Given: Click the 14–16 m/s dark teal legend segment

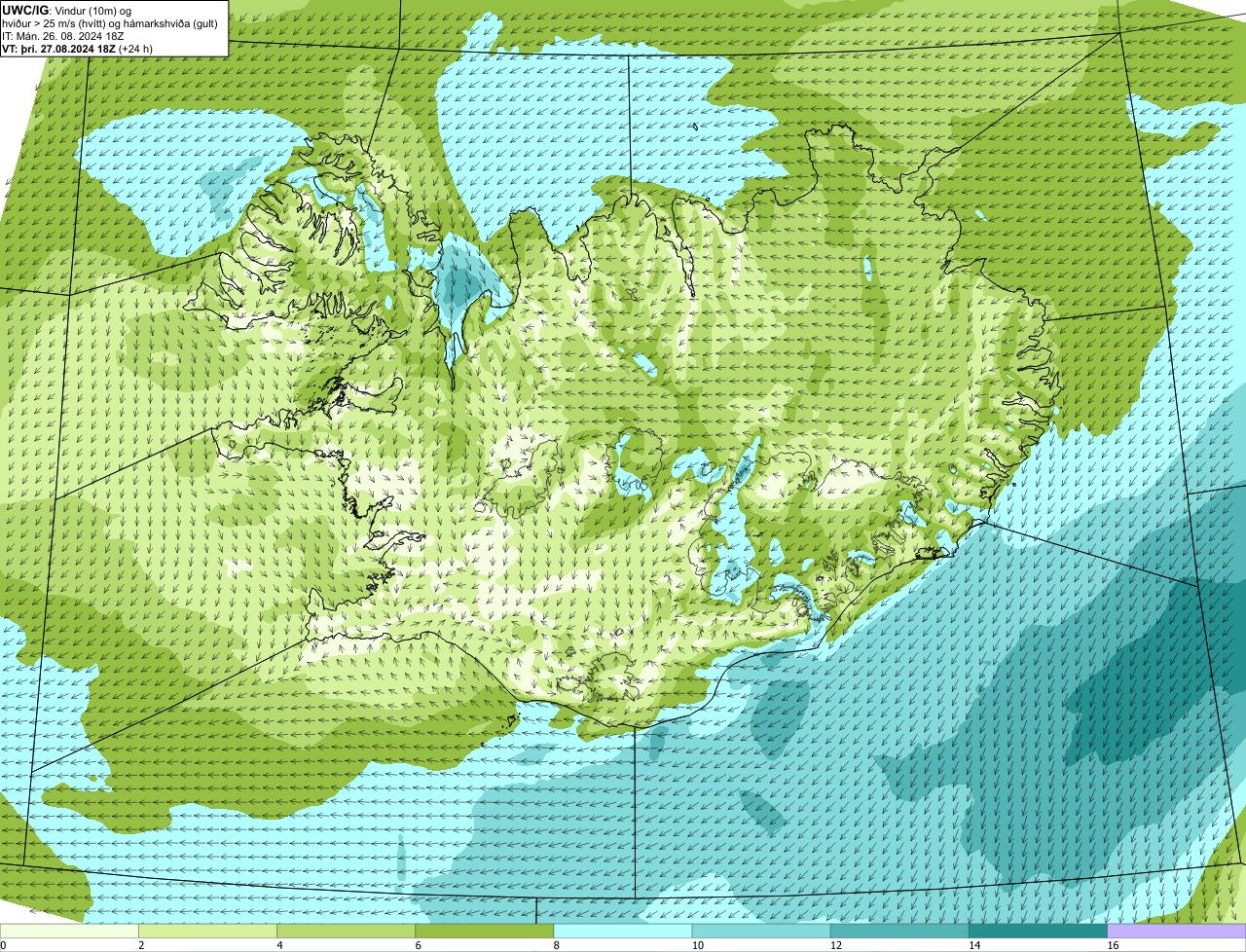Looking at the screenshot, I should point(1039,931).
